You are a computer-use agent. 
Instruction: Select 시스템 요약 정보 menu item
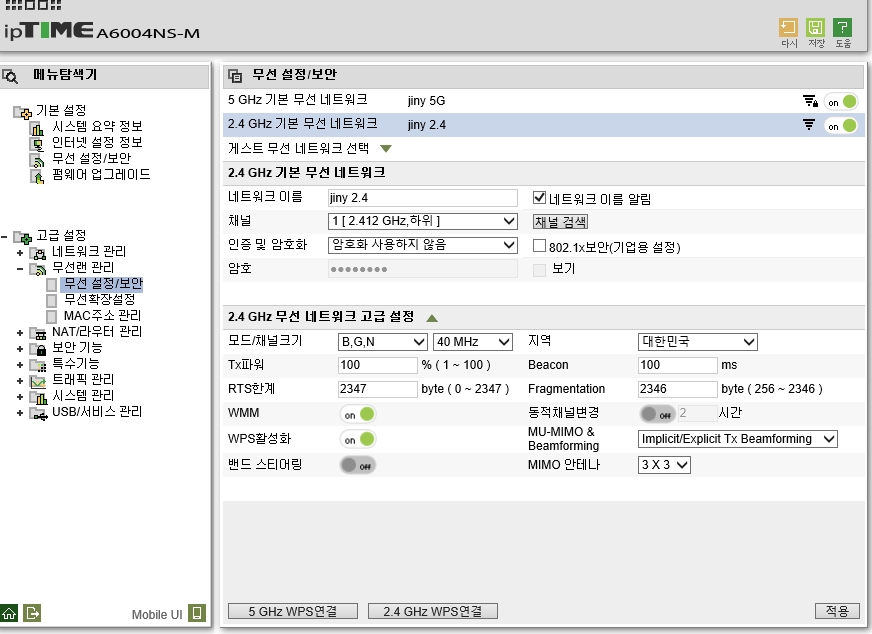coord(97,126)
